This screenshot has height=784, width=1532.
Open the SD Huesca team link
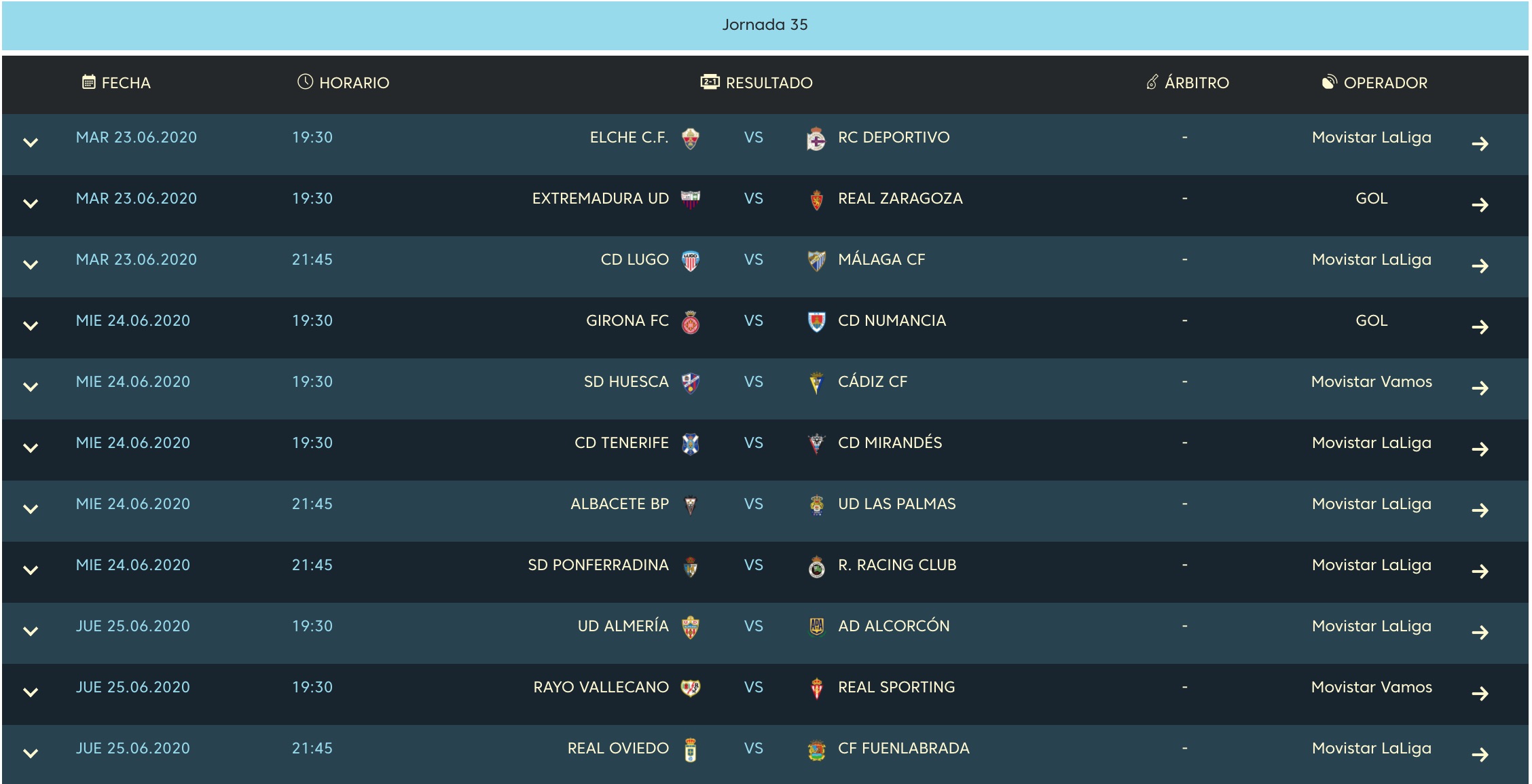626,381
